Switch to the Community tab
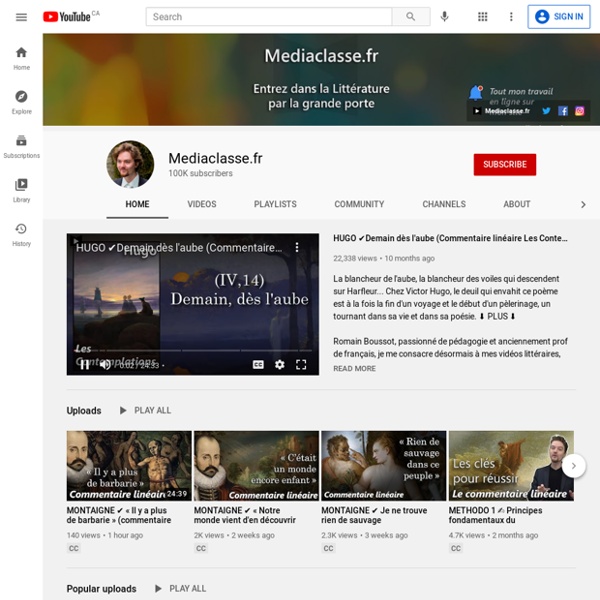 pyautogui.click(x=359, y=204)
